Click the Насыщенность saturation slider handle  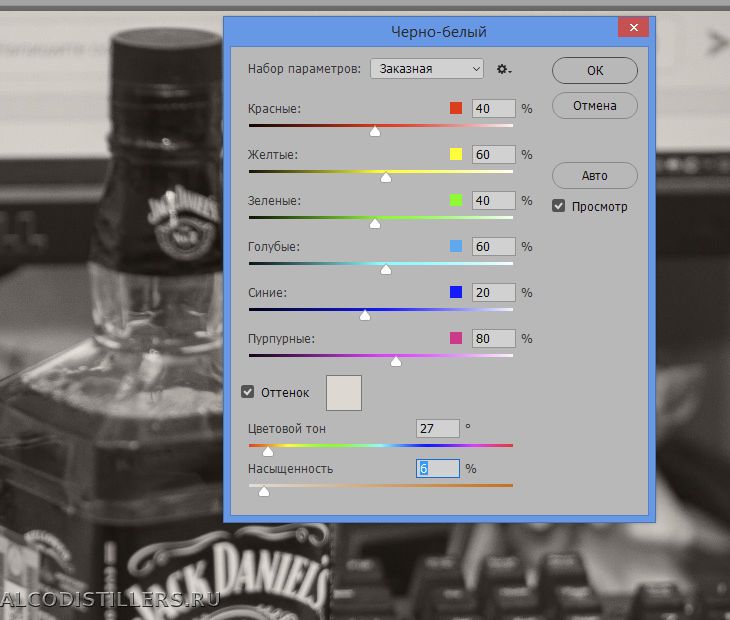coord(264,491)
